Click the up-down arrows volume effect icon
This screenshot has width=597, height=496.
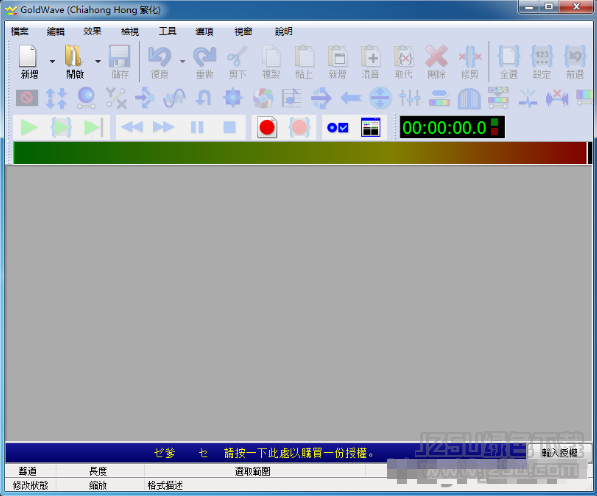tap(56, 98)
